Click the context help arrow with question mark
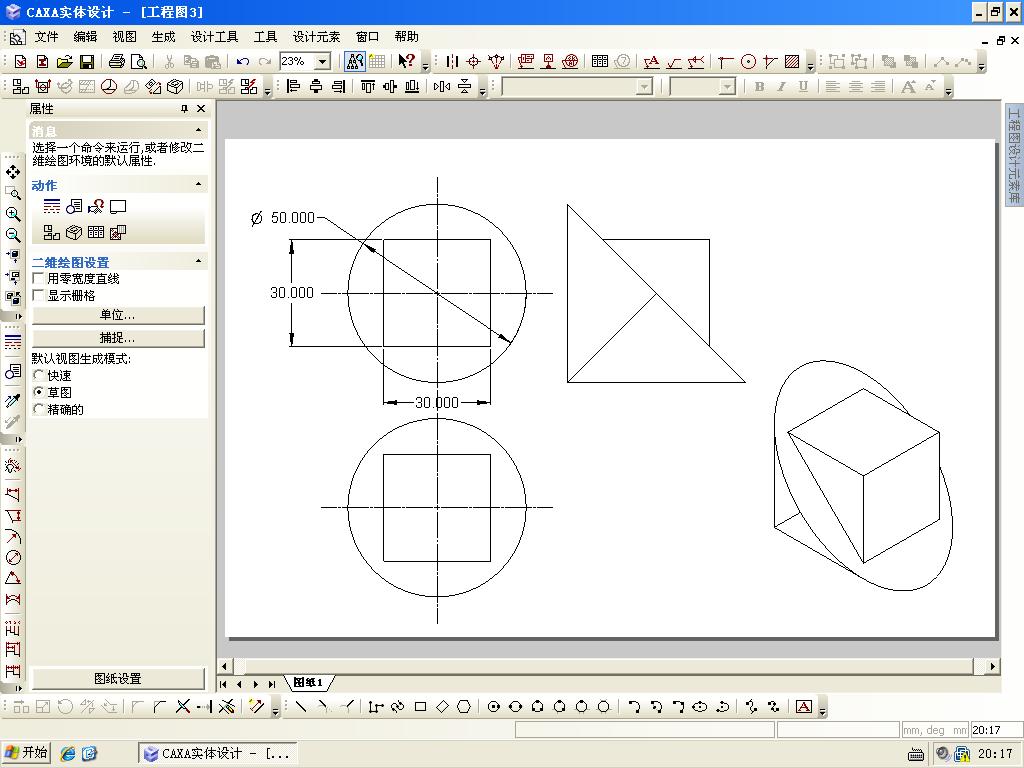The image size is (1024, 768). pyautogui.click(x=406, y=61)
